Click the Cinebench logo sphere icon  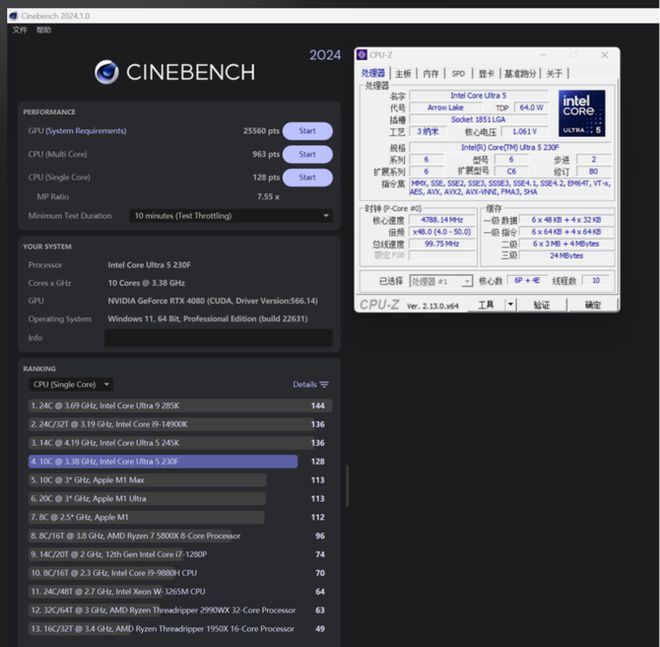pos(107,72)
